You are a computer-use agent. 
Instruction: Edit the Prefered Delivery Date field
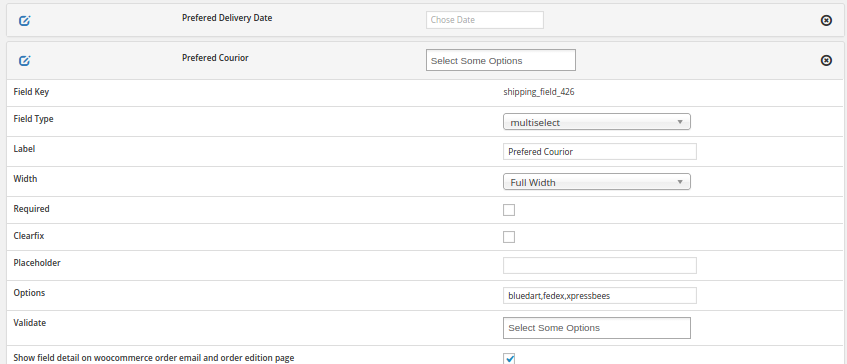(x=25, y=21)
